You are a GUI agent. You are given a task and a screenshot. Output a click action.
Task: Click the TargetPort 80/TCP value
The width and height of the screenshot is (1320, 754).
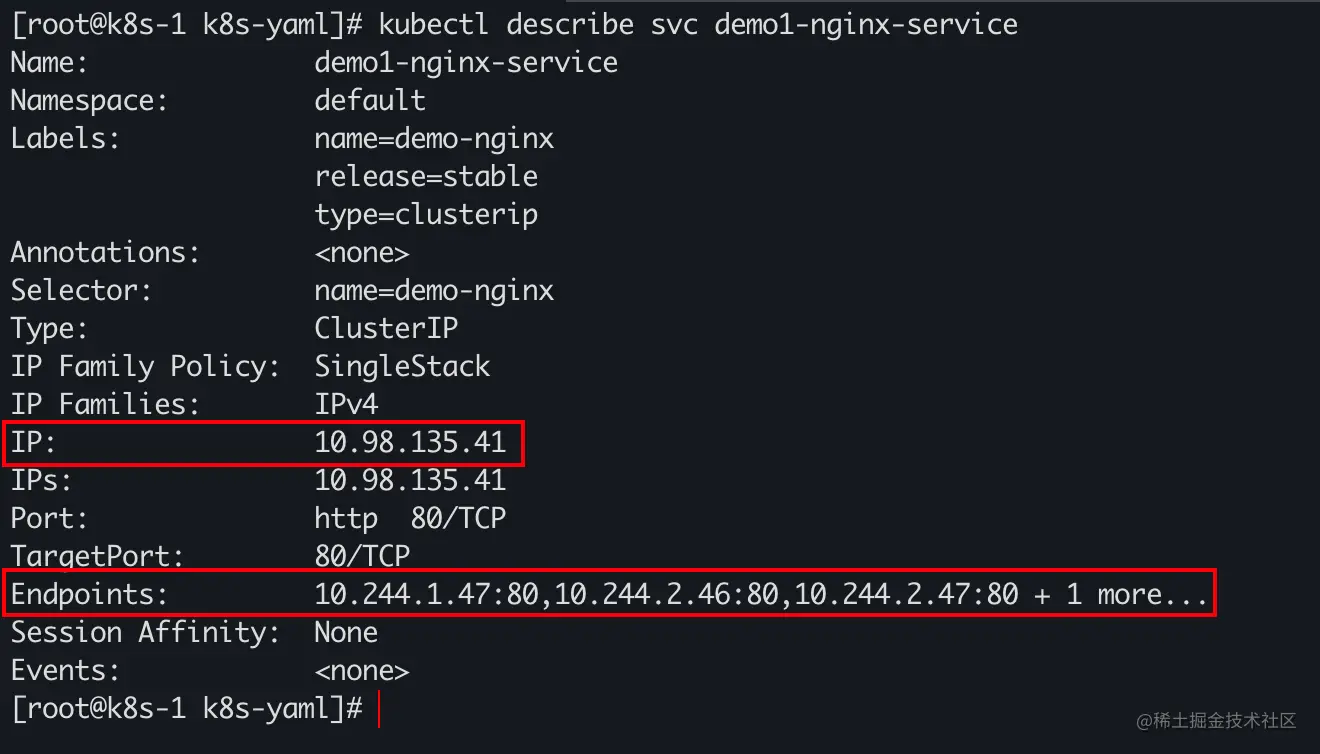pos(362,556)
